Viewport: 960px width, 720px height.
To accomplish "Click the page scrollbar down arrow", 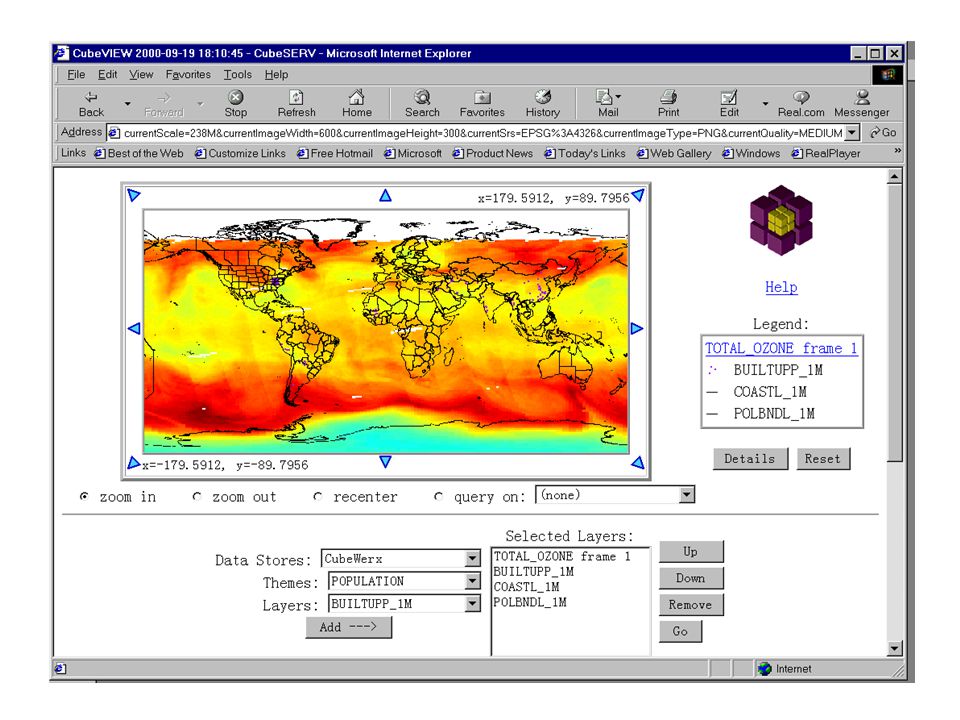I will [894, 648].
